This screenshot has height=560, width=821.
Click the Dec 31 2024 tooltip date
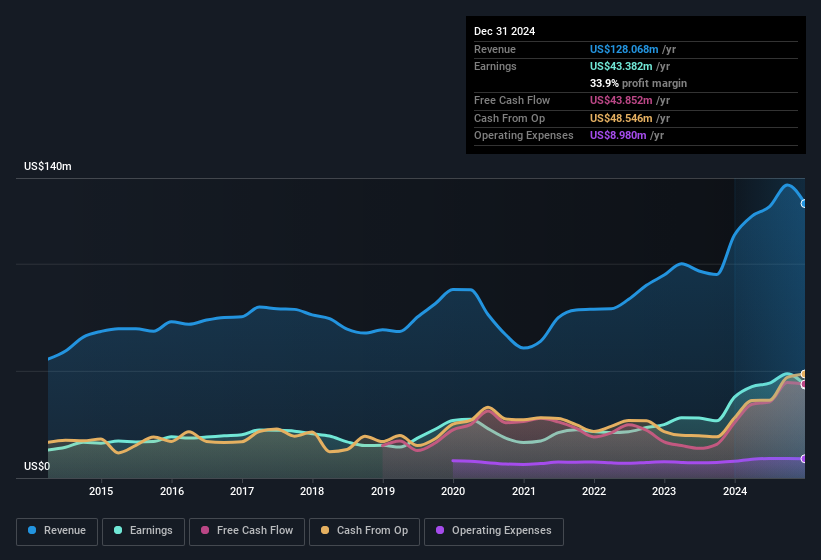[x=504, y=31]
